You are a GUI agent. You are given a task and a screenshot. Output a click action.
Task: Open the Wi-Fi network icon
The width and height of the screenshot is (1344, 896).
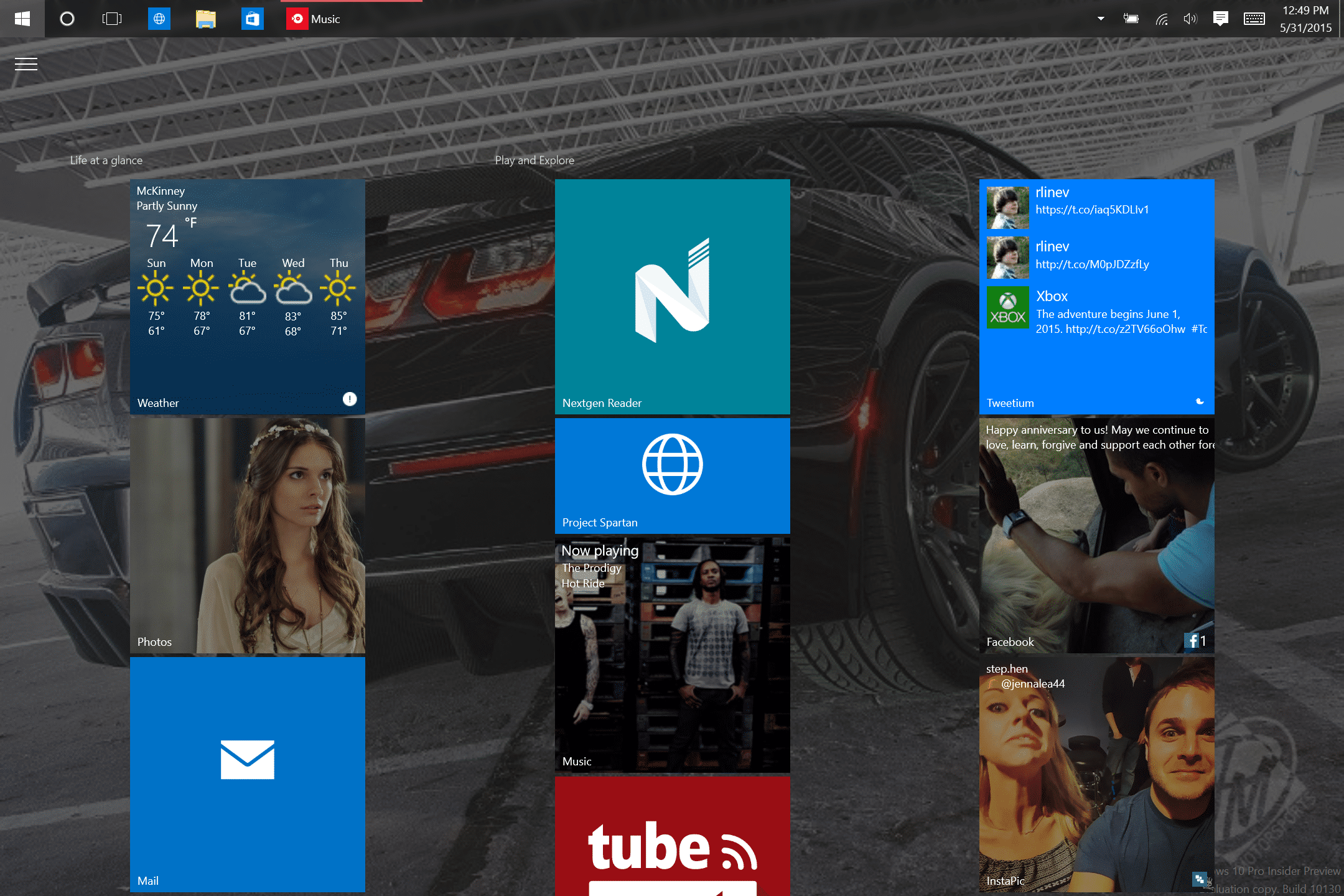click(x=1162, y=19)
